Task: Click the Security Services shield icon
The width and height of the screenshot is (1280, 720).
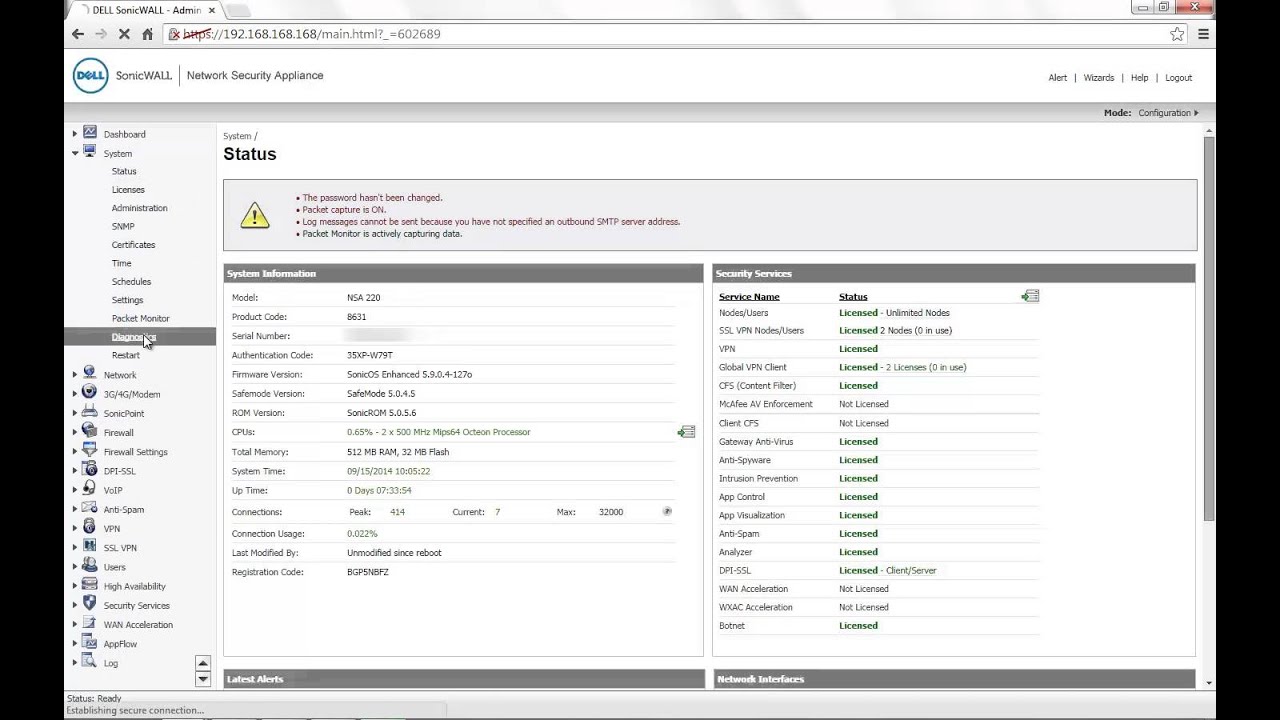Action: point(89,604)
